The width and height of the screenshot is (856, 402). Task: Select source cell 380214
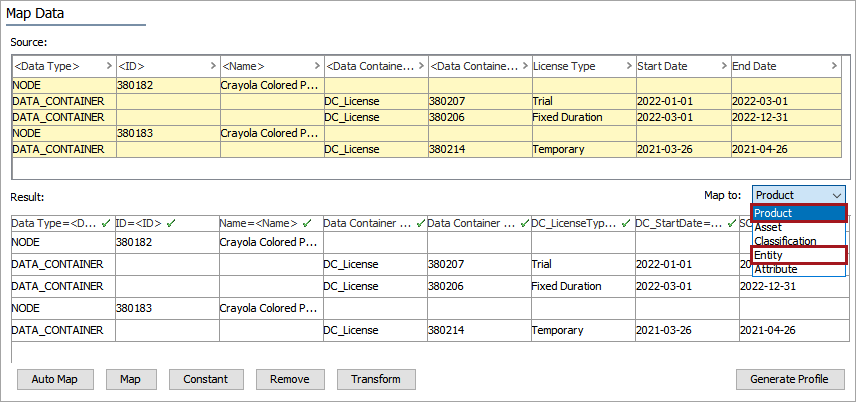coord(480,149)
